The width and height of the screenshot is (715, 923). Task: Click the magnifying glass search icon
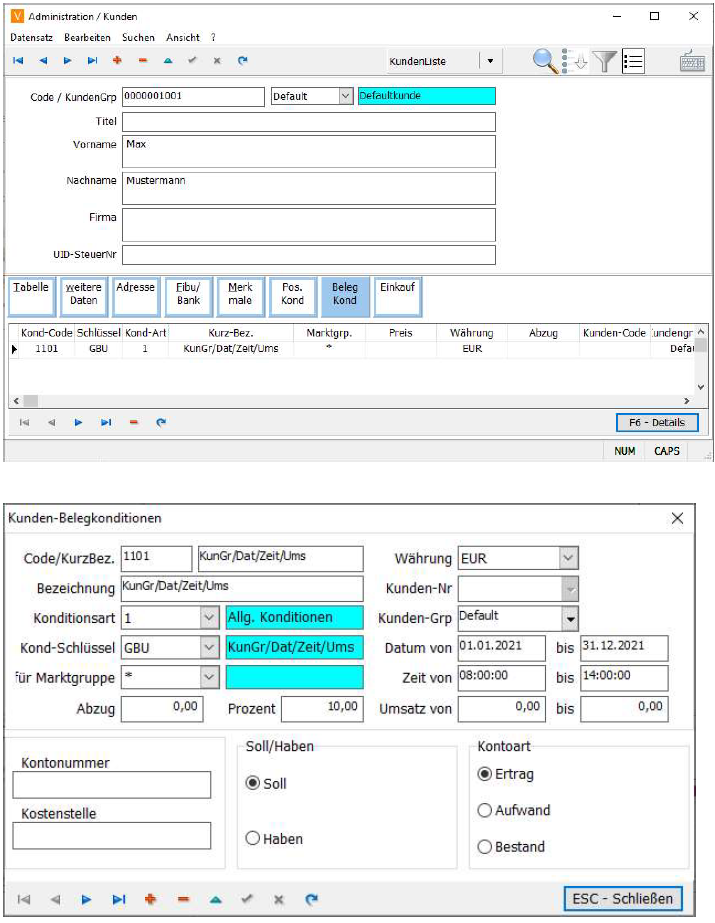(x=545, y=61)
